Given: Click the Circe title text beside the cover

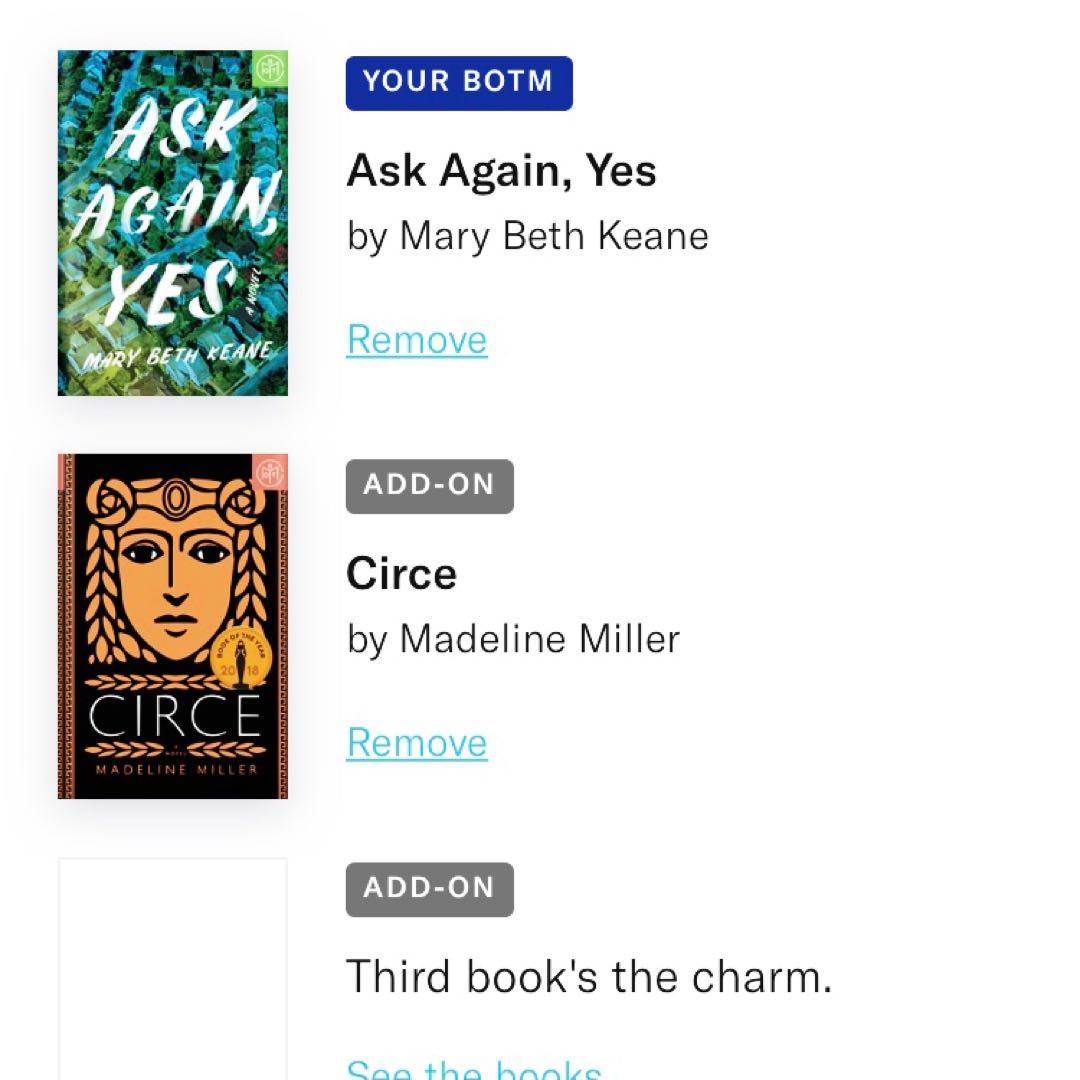Looking at the screenshot, I should click(x=401, y=574).
